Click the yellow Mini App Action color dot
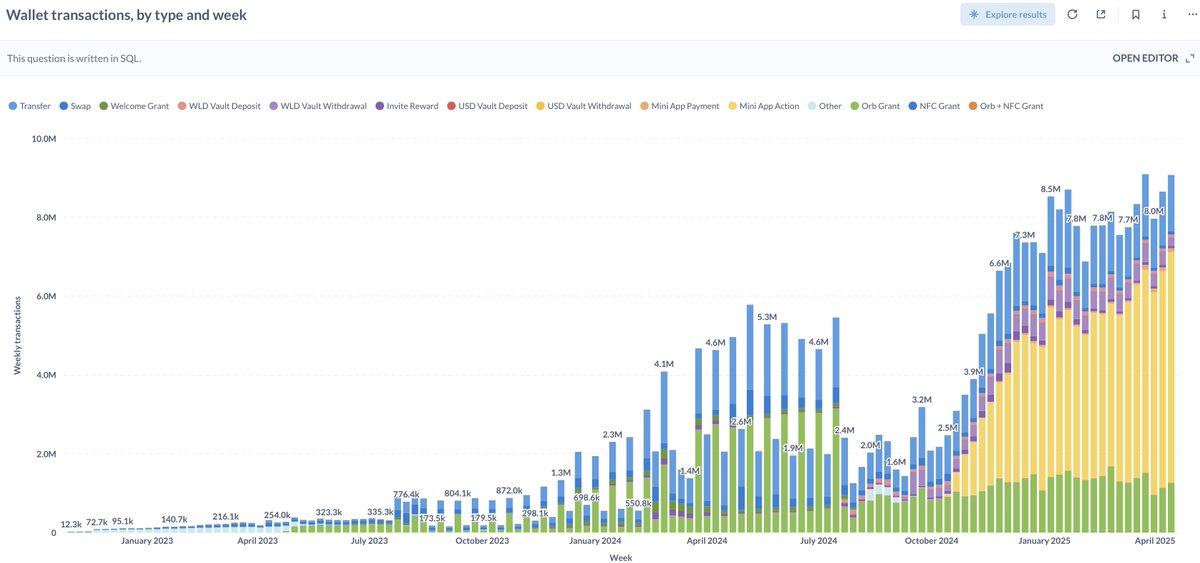 click(732, 106)
